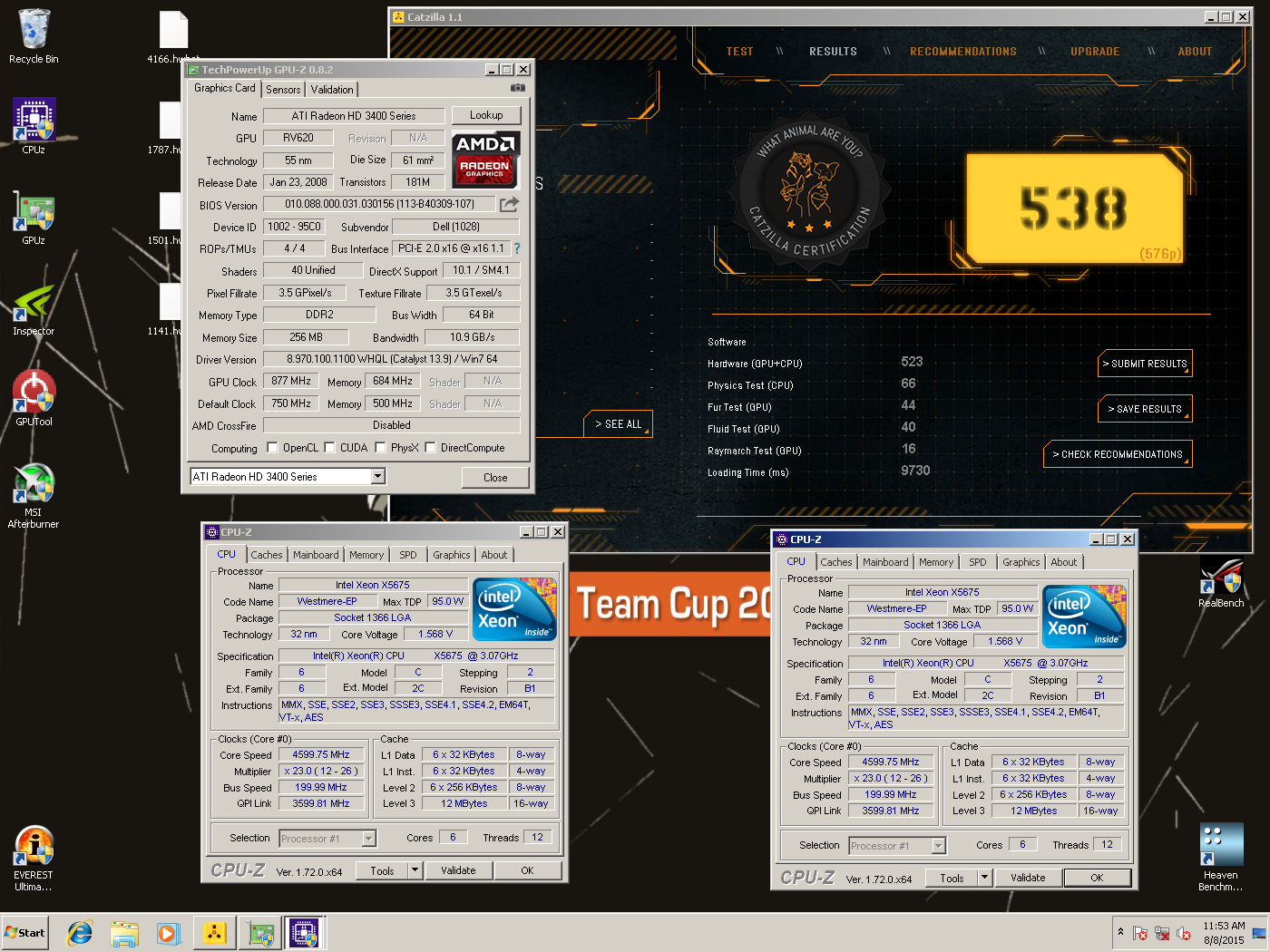
Task: Click the 538 score box in Catzilla
Action: pos(1074,208)
